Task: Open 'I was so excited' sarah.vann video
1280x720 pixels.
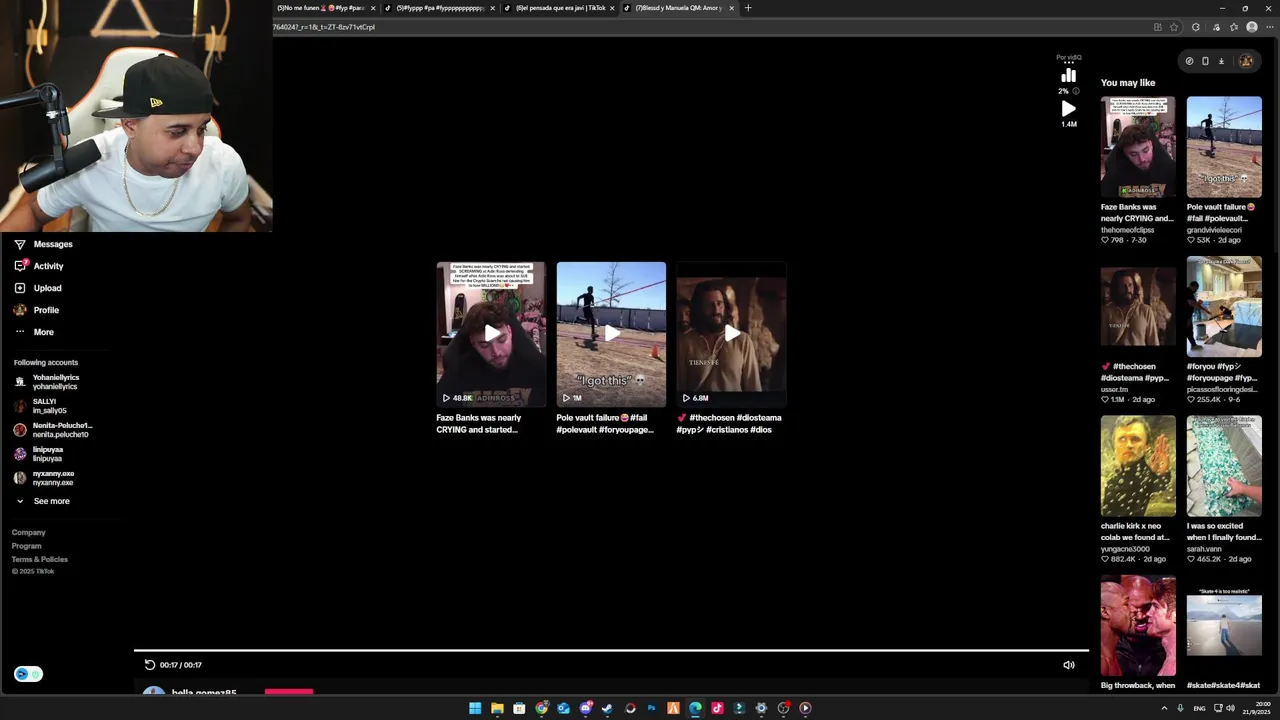Action: click(1224, 466)
